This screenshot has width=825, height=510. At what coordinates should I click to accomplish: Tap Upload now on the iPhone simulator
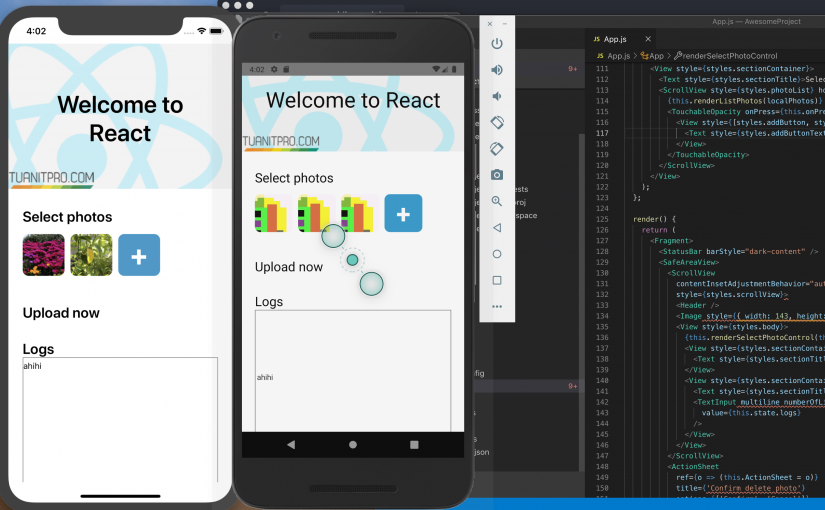click(x=61, y=313)
